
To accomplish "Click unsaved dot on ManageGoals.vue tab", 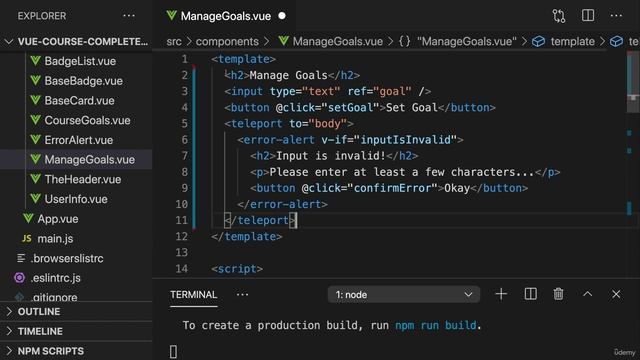I will point(282,16).
